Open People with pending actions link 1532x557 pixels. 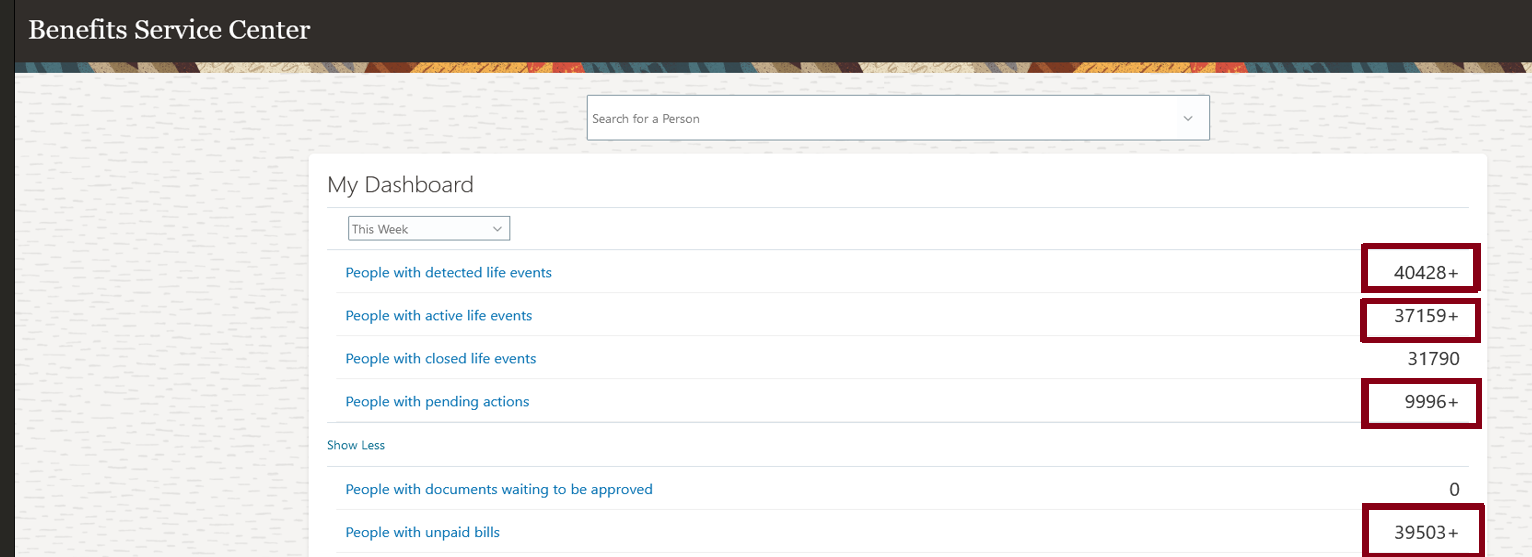pos(437,401)
